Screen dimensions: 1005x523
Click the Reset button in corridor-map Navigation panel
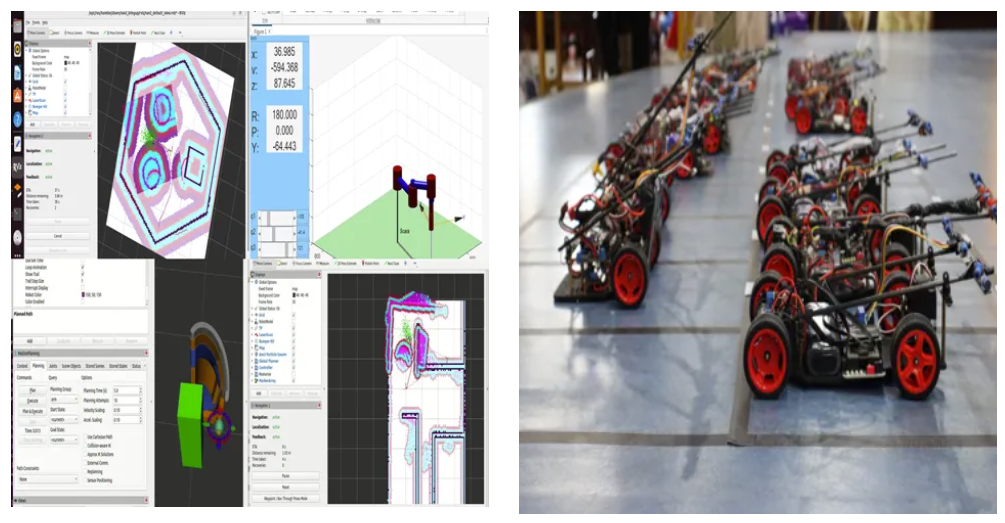(285, 487)
